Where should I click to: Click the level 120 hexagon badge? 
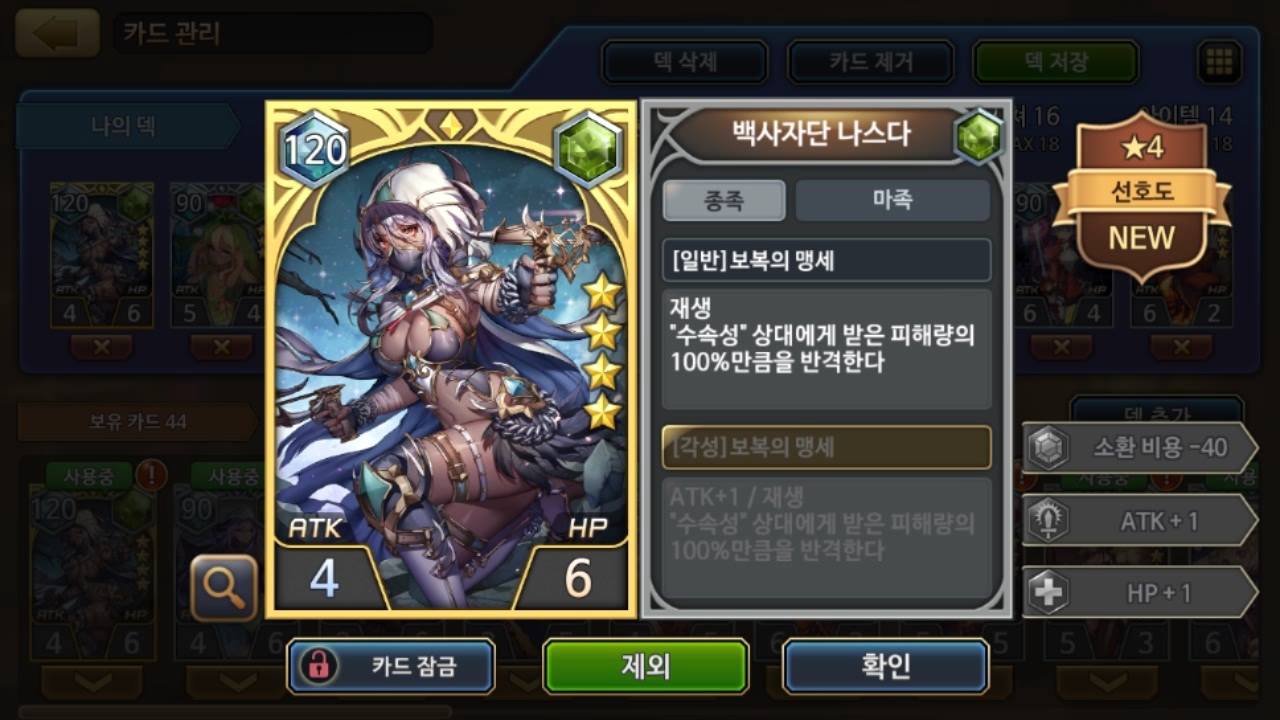[x=315, y=151]
